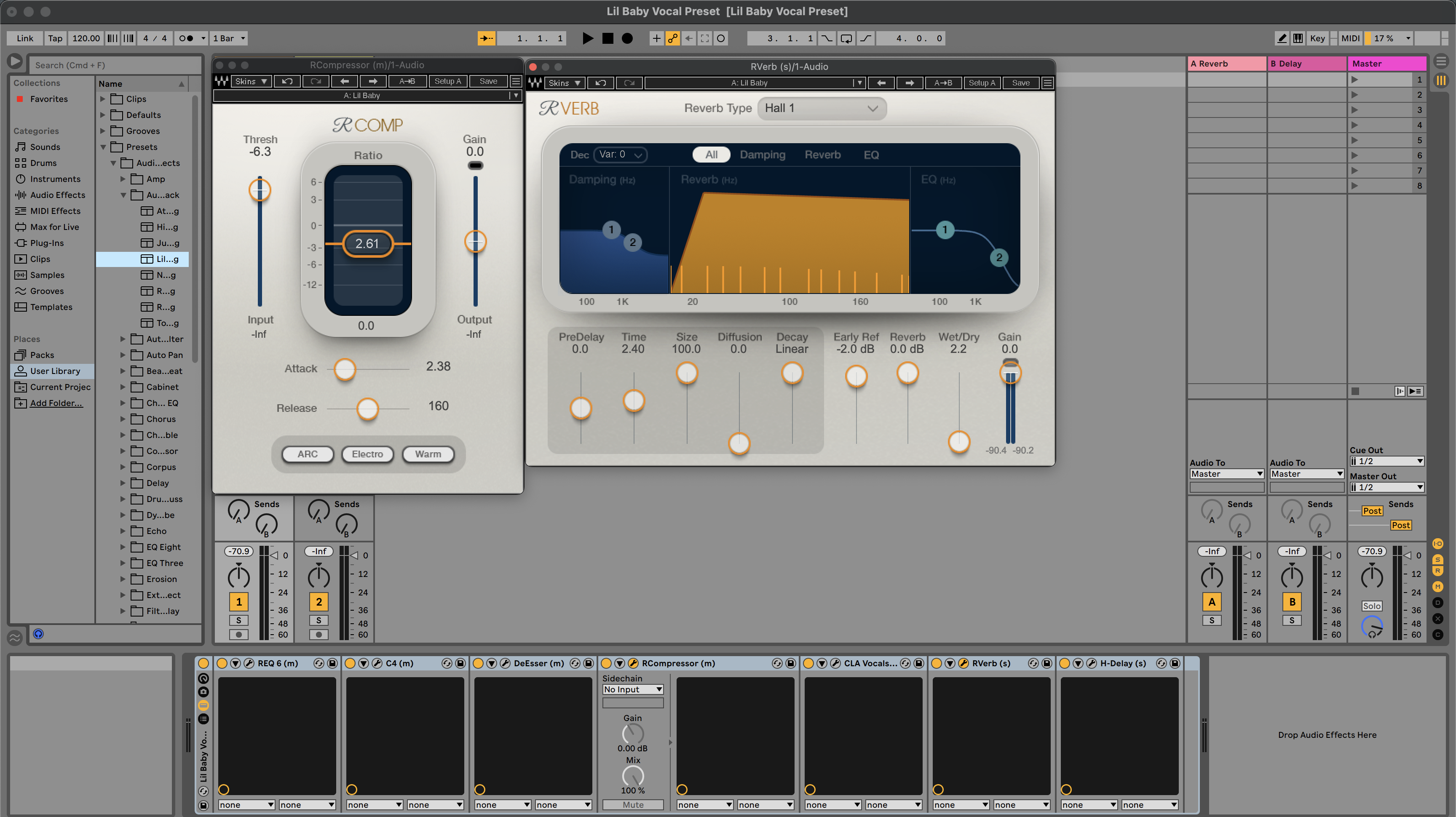Screen dimensions: 1456x817
Task: Click the Play button in transport
Action: [588, 38]
